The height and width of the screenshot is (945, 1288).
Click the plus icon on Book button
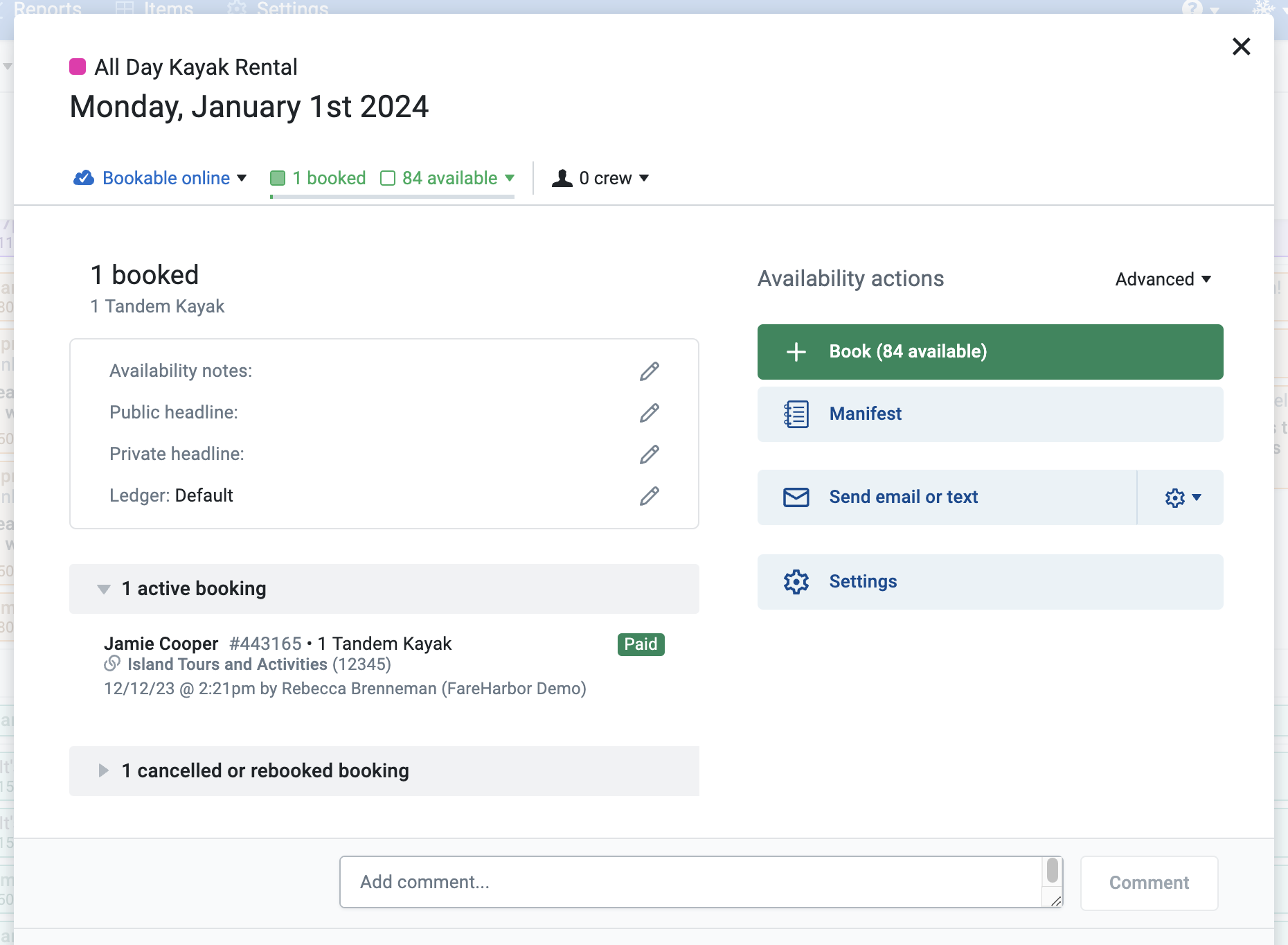[x=796, y=352]
